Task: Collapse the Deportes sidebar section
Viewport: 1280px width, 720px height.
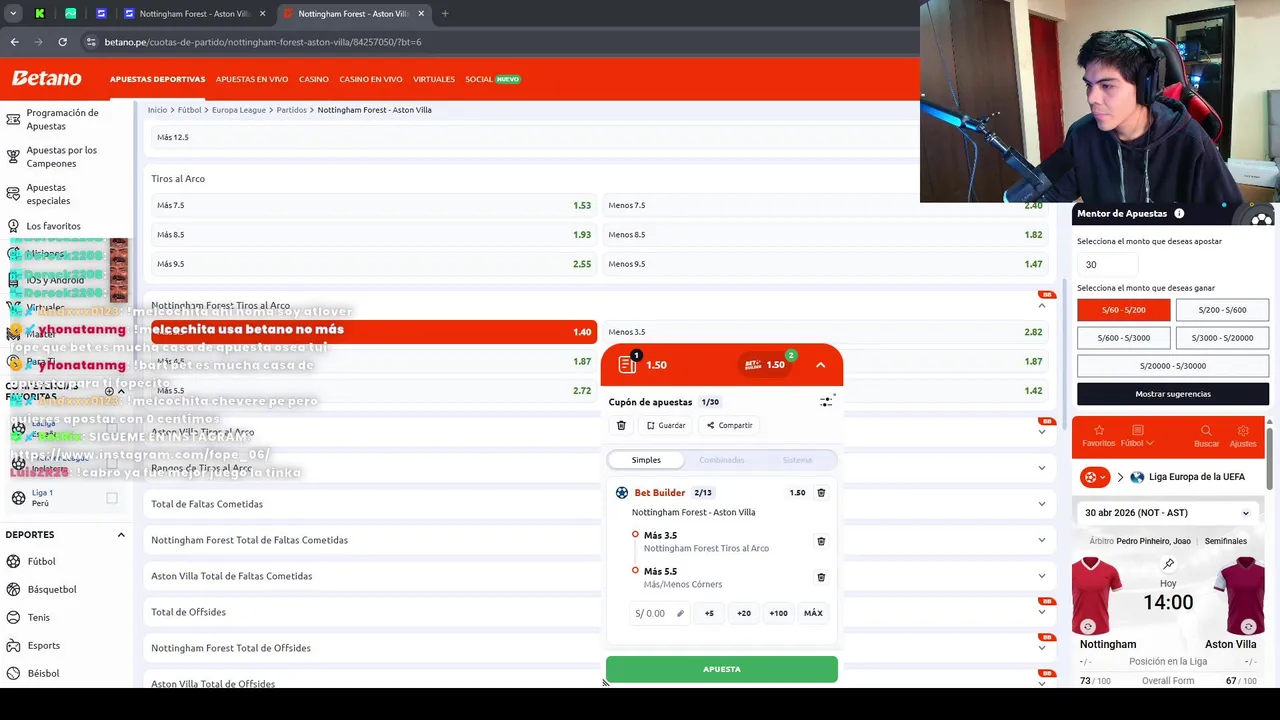Action: (x=121, y=535)
